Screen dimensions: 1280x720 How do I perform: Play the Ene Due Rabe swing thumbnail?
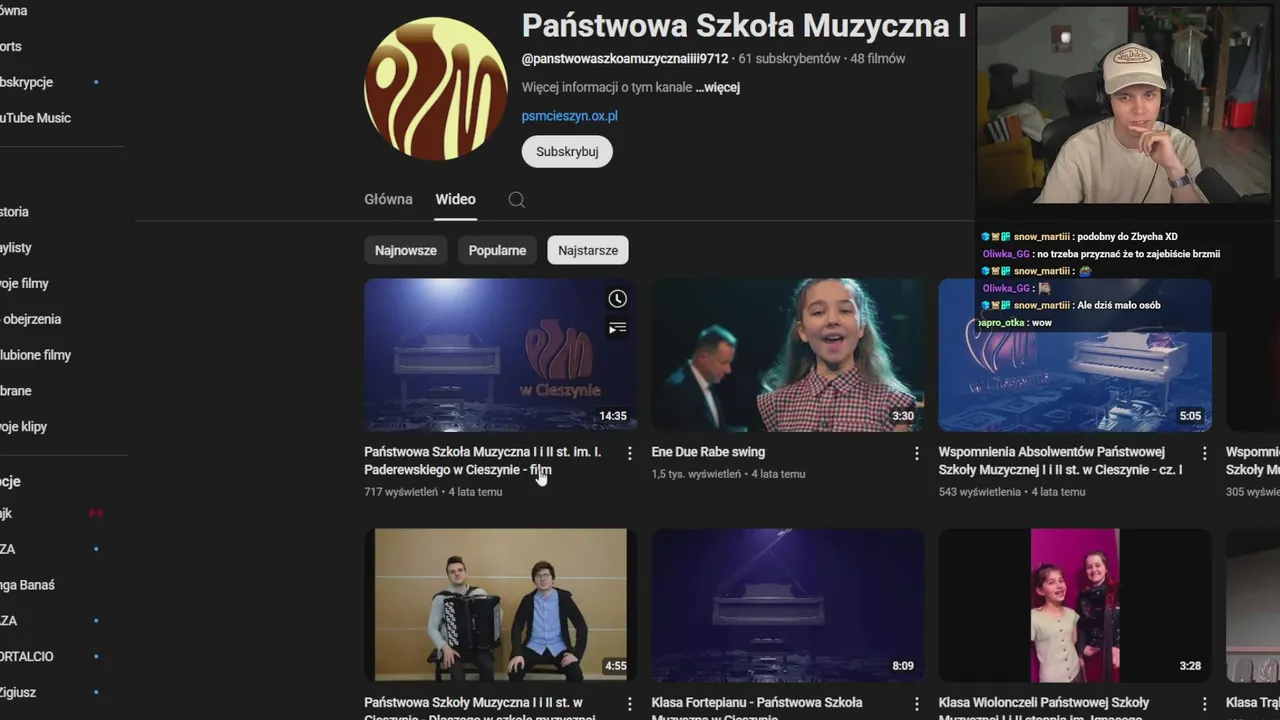coord(788,355)
